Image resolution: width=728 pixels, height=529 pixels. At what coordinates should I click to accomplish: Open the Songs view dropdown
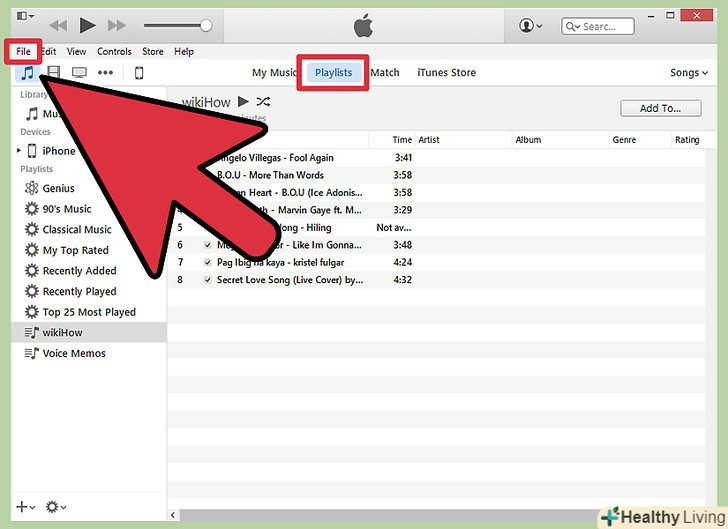coord(689,73)
